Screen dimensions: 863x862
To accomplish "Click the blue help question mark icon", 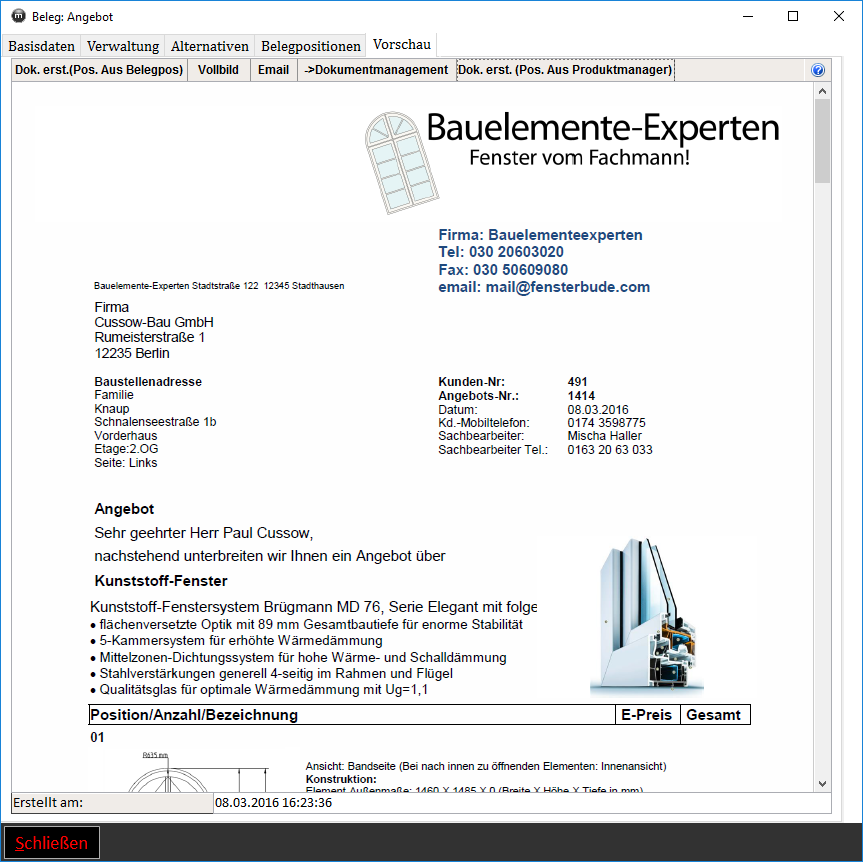I will point(817,70).
